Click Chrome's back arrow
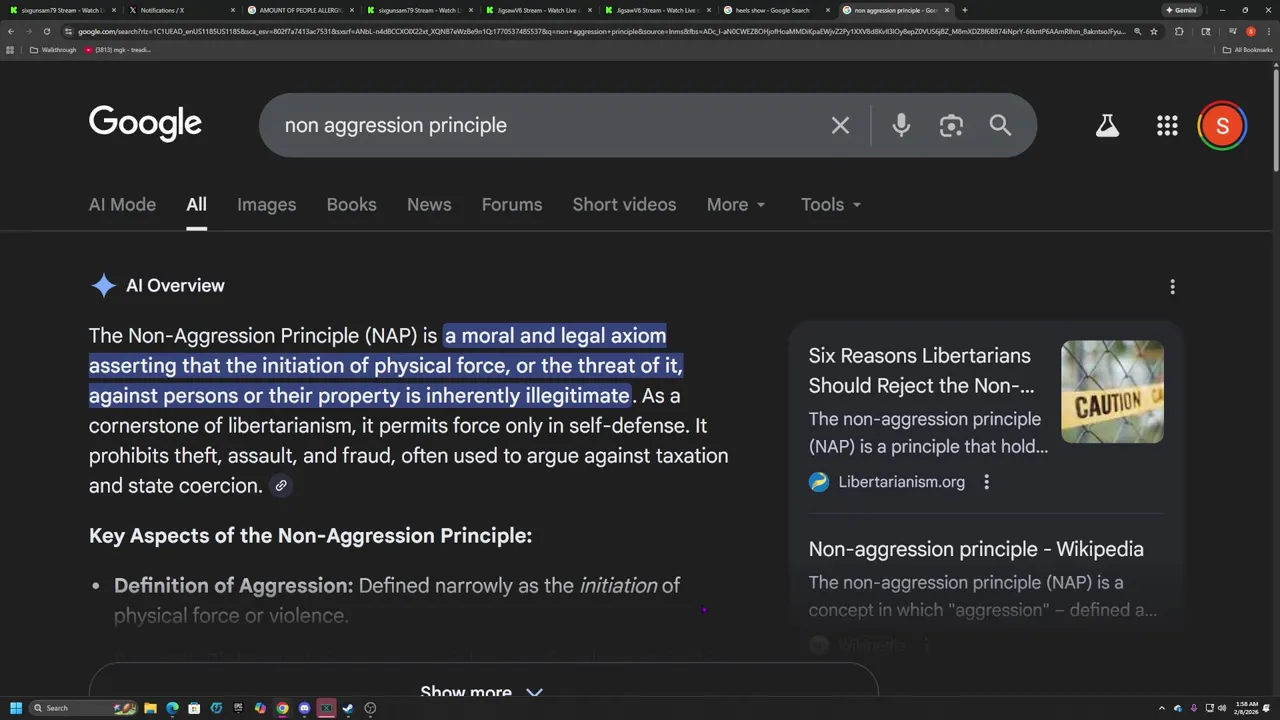 click(x=10, y=31)
